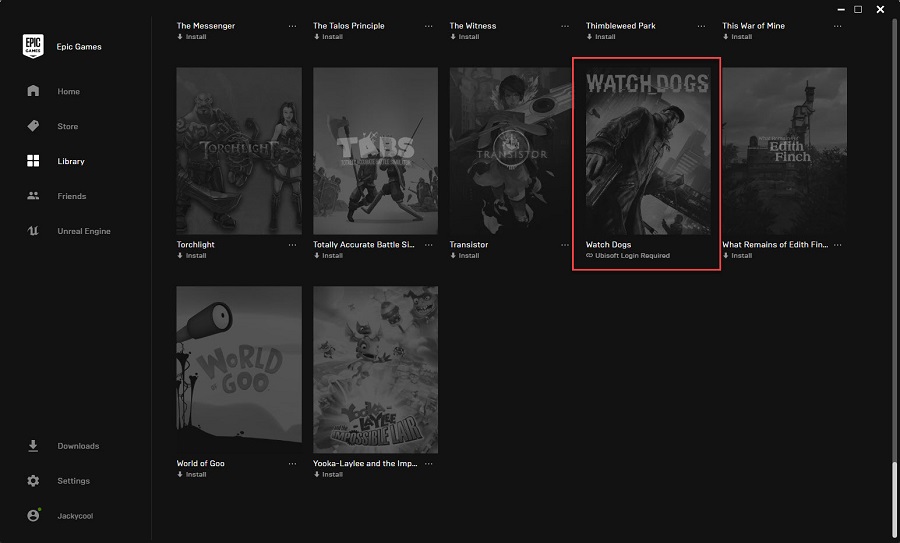The height and width of the screenshot is (543, 900).
Task: Install World of Goo
Action: tap(192, 474)
